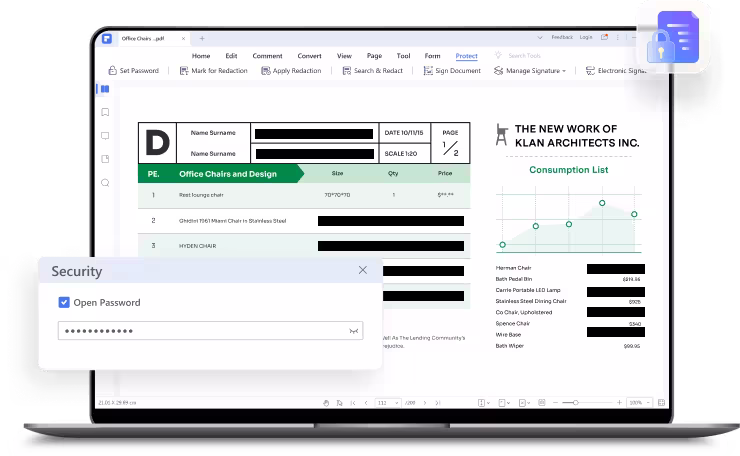
Task: Open the bookmarks side panel
Action: [105, 112]
